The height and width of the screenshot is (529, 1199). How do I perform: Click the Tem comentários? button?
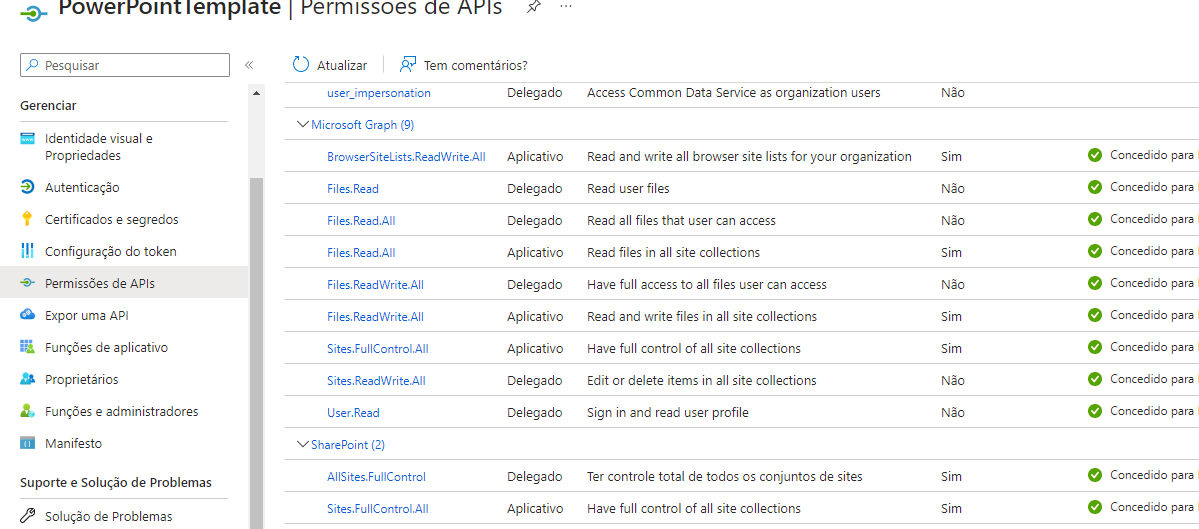click(x=464, y=65)
